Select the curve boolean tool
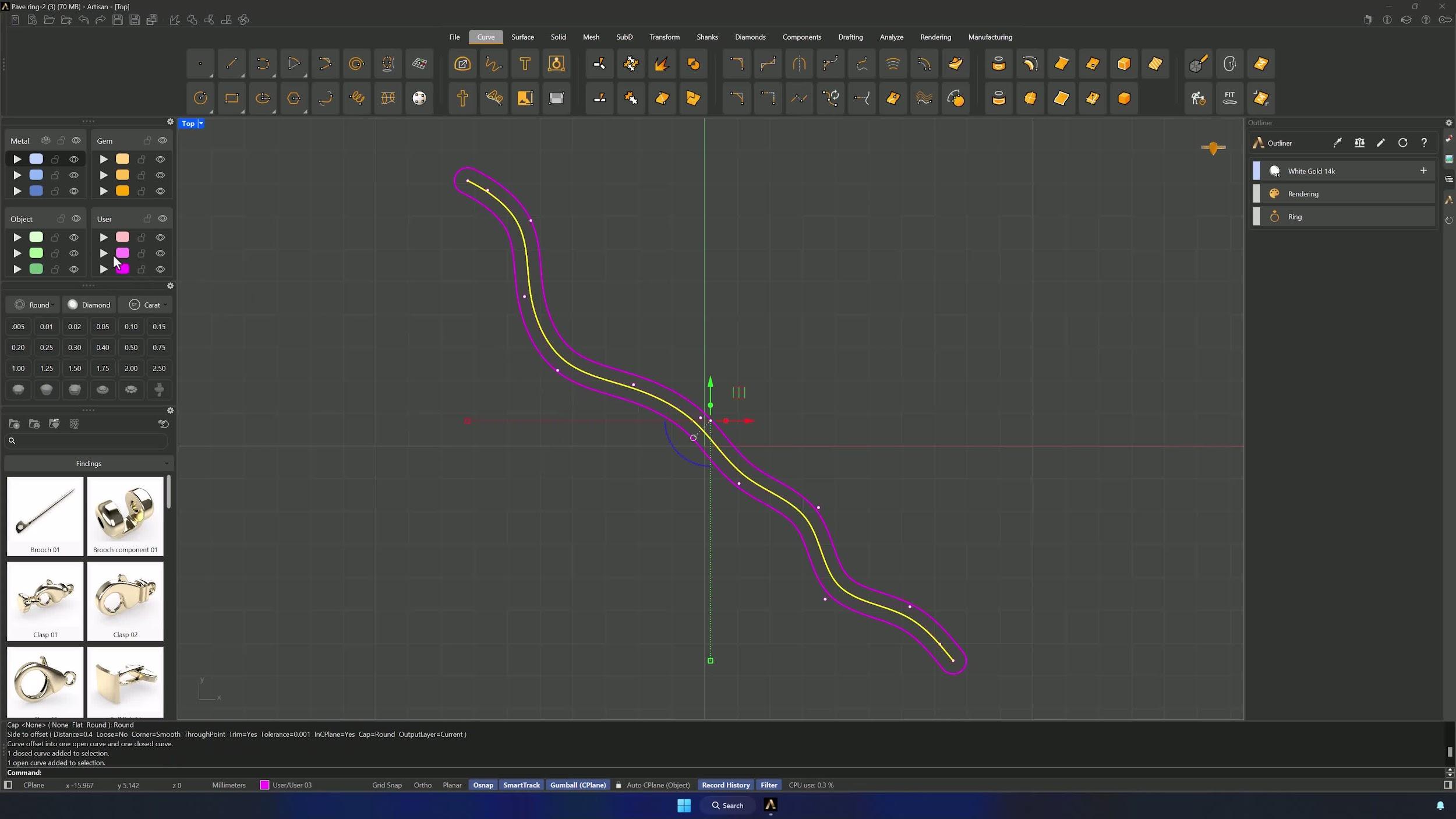This screenshot has height=819, width=1456. [693, 64]
